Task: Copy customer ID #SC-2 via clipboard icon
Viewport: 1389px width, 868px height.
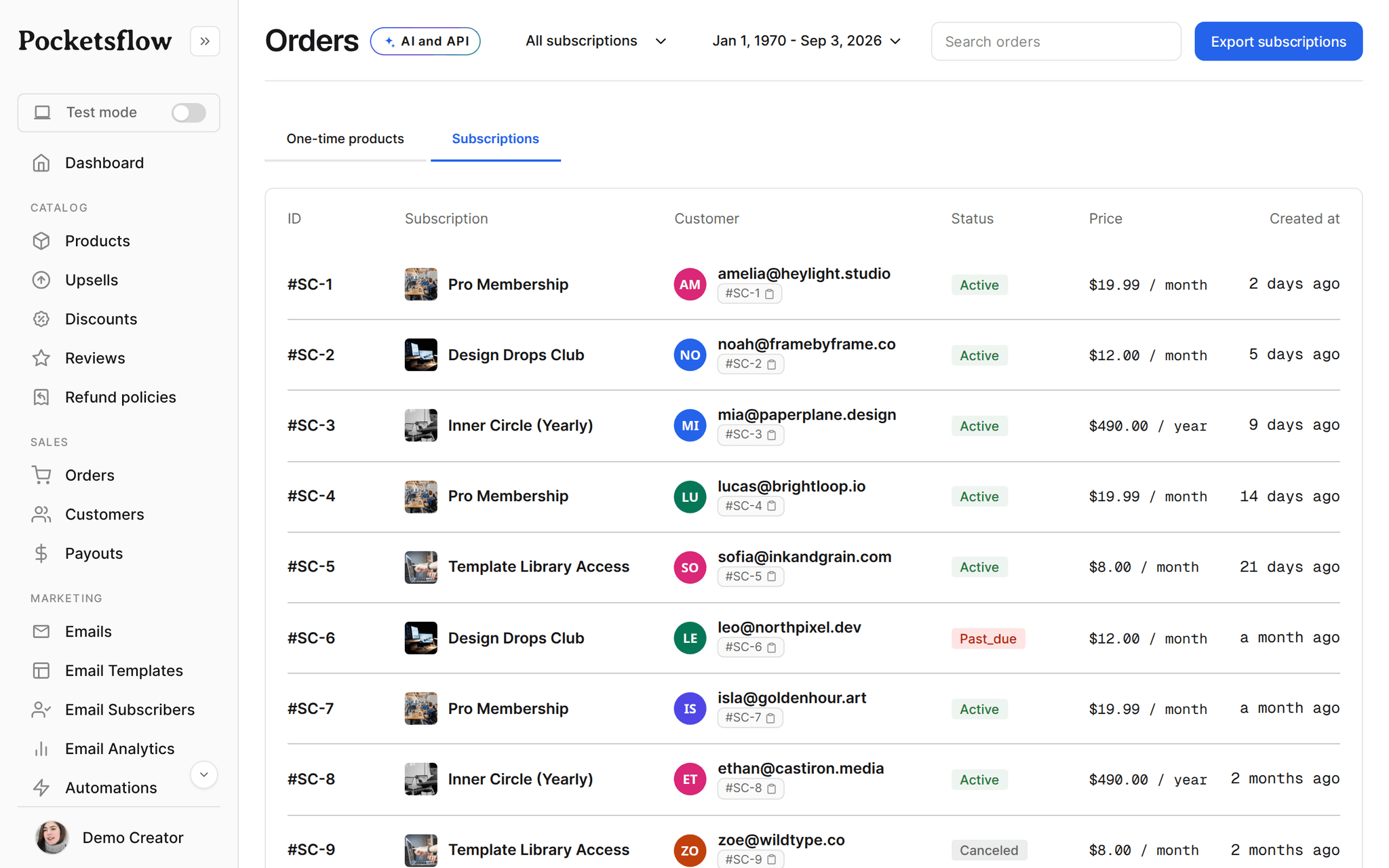Action: coord(771,364)
